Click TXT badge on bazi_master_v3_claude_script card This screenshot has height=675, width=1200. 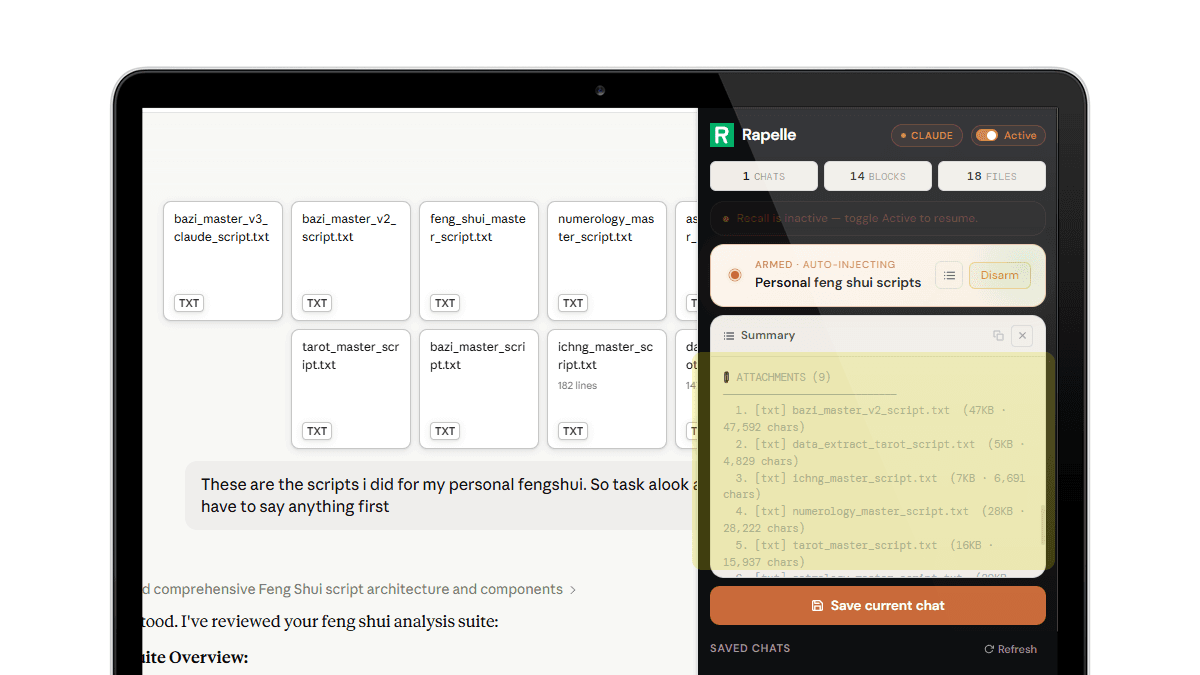(189, 303)
